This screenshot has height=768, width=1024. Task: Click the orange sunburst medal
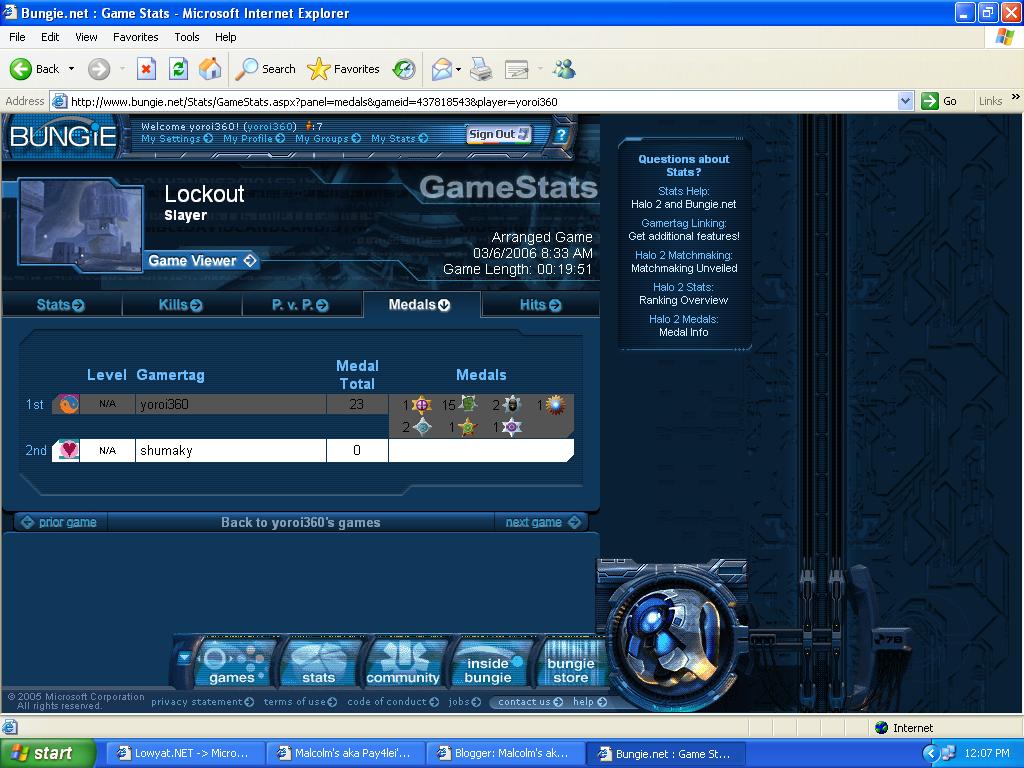[x=555, y=405]
